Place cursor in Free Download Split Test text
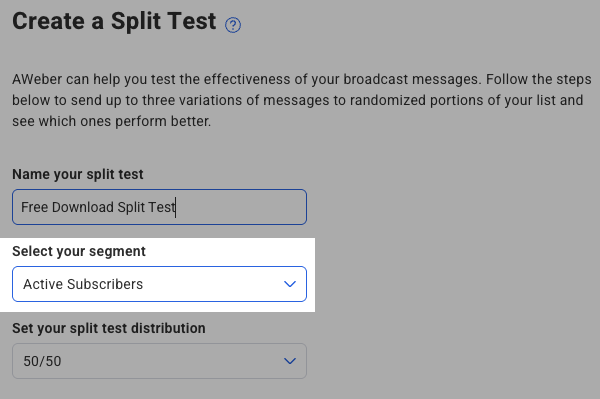 click(x=98, y=207)
